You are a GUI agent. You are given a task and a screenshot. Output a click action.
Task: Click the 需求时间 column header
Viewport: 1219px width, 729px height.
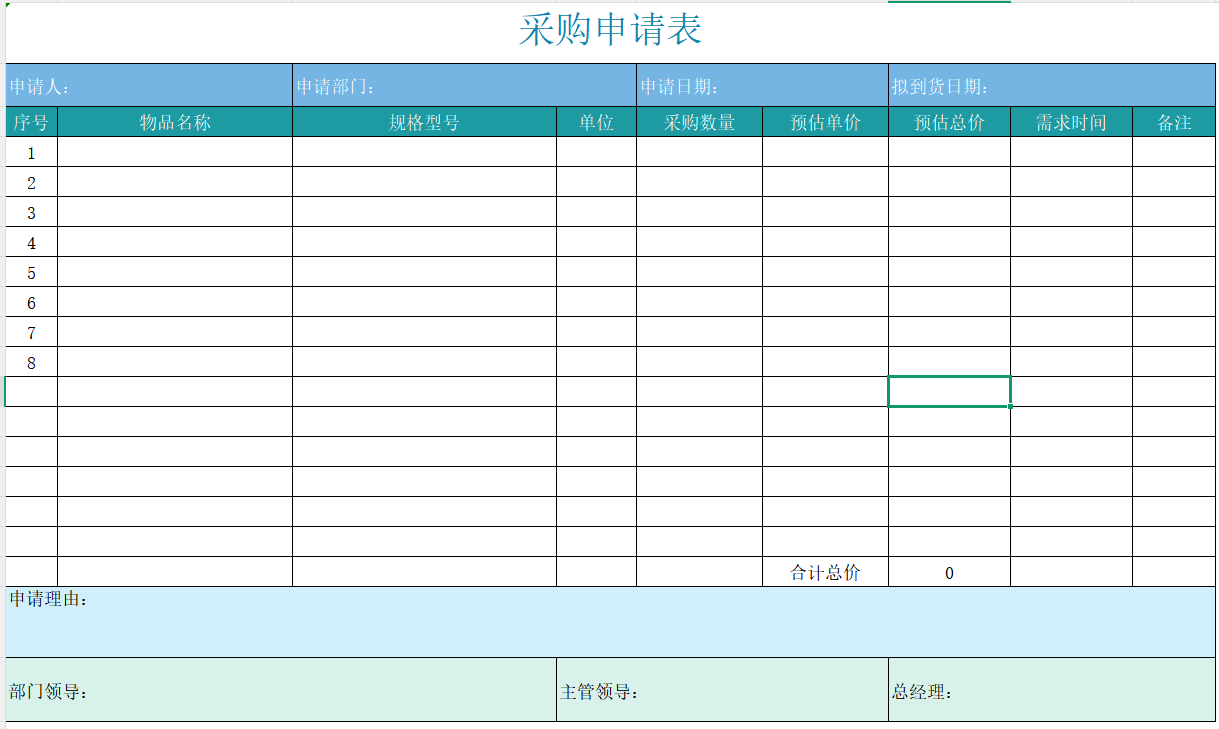tap(1071, 122)
